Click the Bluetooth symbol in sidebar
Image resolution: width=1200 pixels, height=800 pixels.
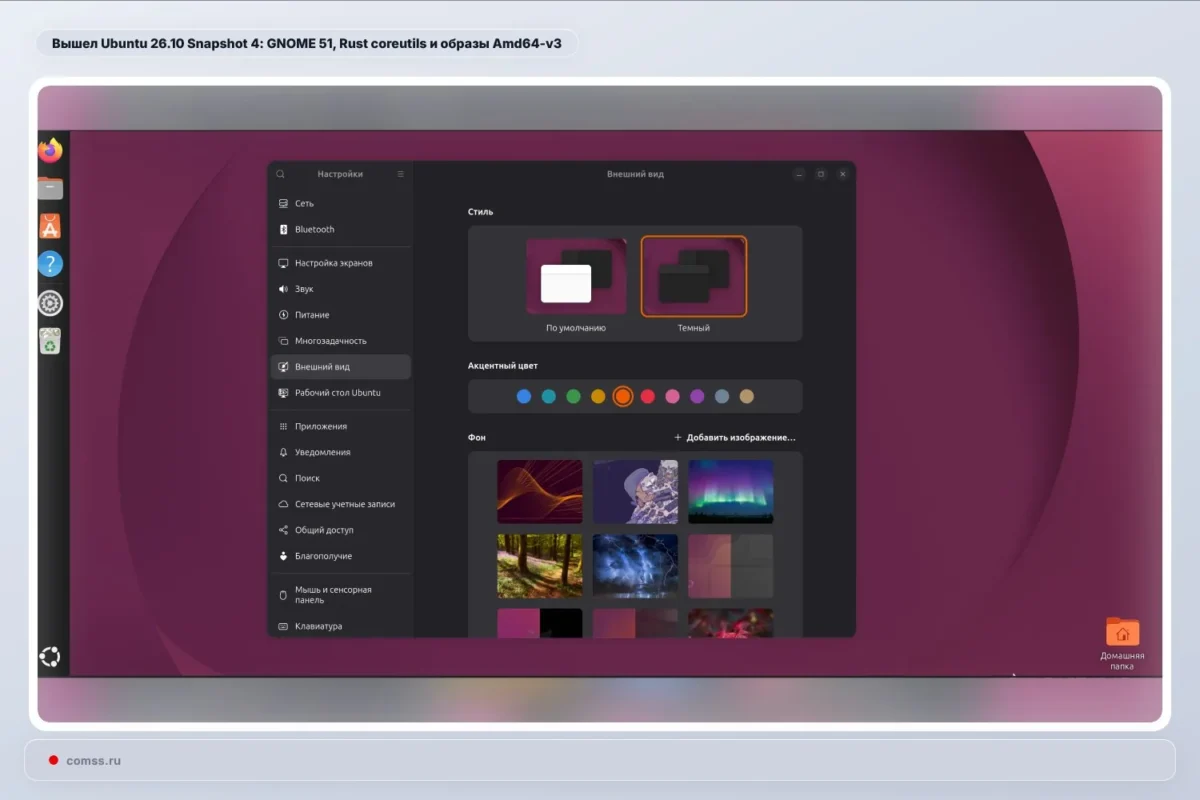[x=283, y=229]
